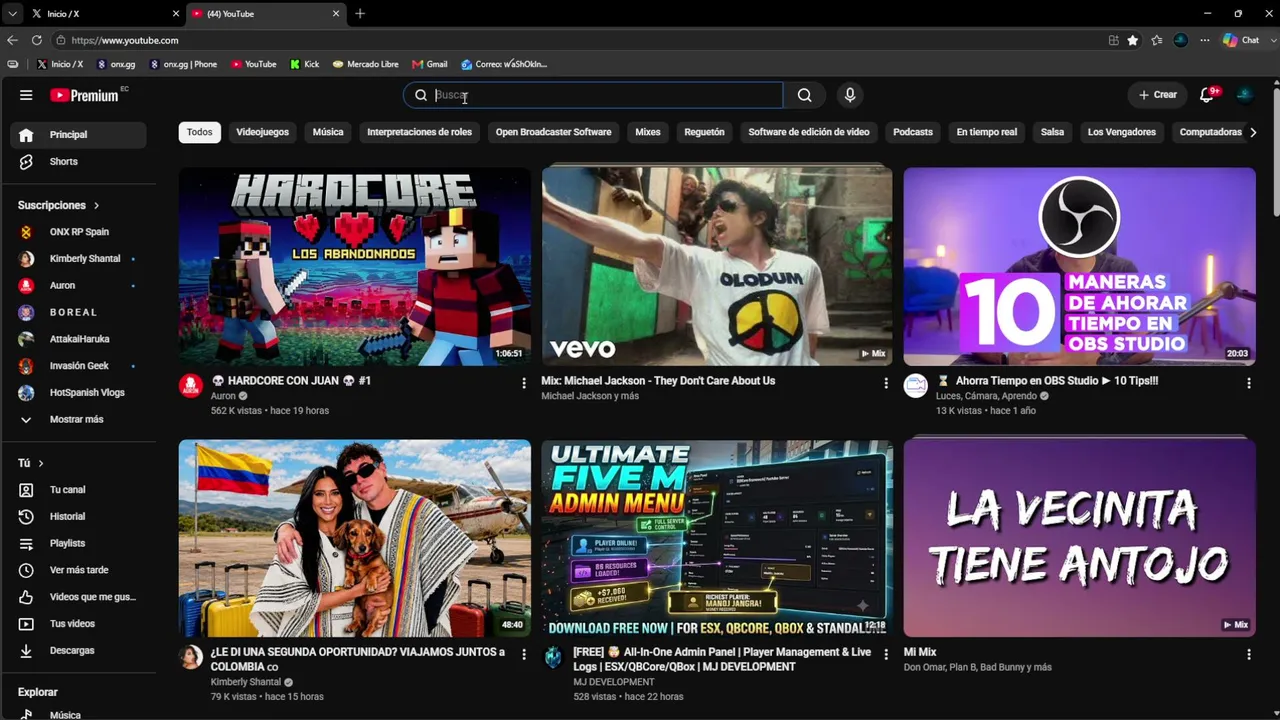Play the Ultimate FiveM Admin Menu thumbnail
The image size is (1280, 720).
click(x=717, y=538)
